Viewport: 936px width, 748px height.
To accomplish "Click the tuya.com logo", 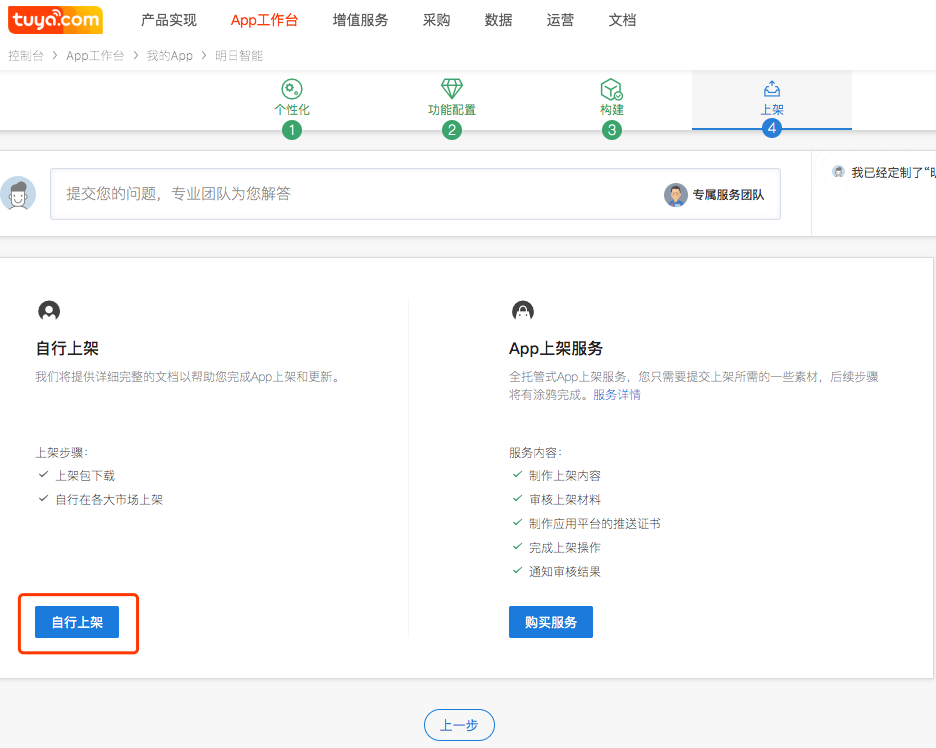I will [56, 19].
